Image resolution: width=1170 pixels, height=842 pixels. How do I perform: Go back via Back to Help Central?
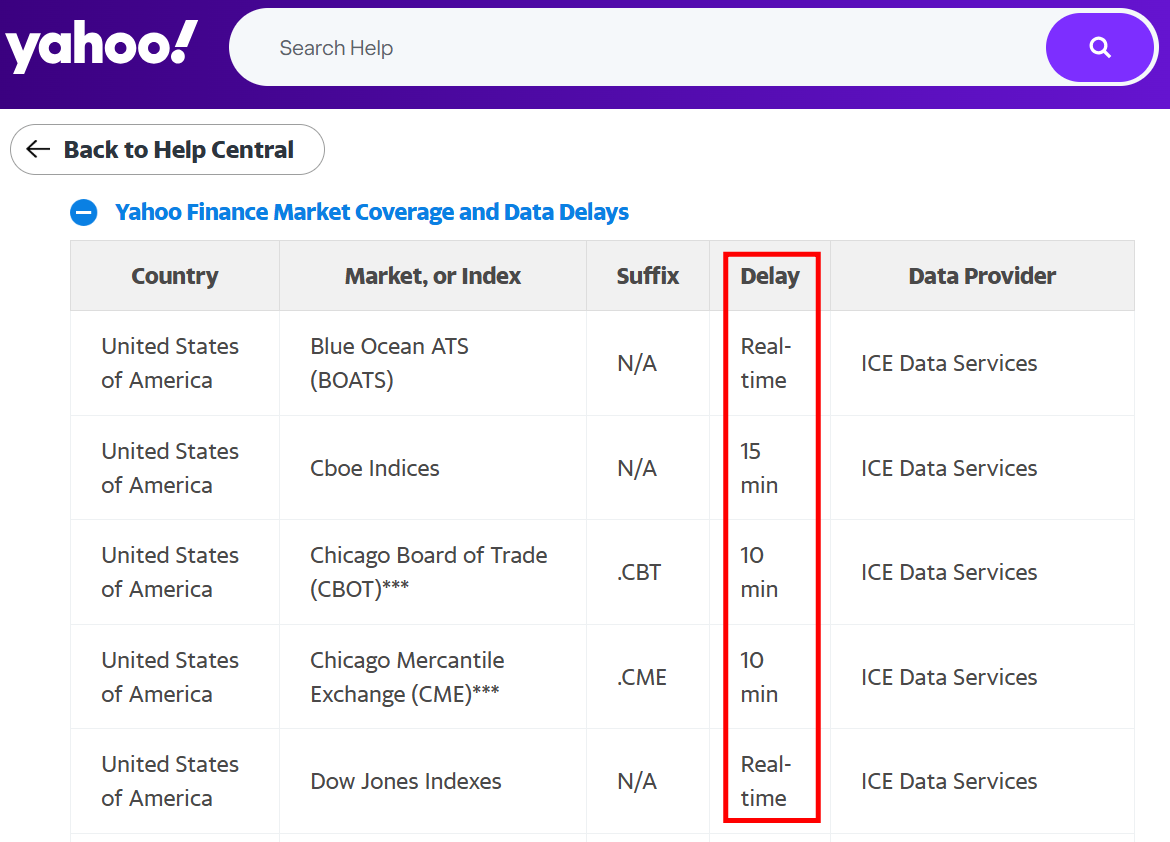[167, 149]
